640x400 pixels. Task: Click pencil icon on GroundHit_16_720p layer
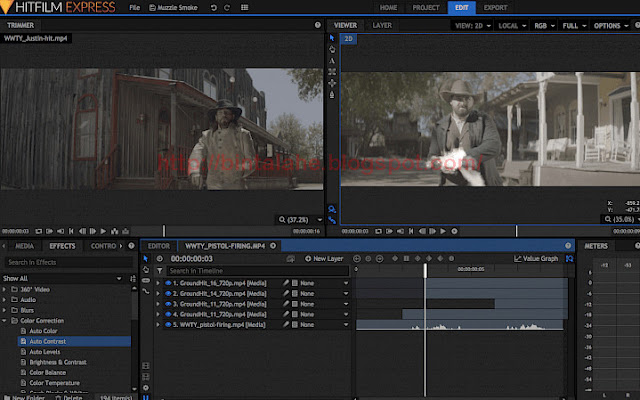(286, 283)
